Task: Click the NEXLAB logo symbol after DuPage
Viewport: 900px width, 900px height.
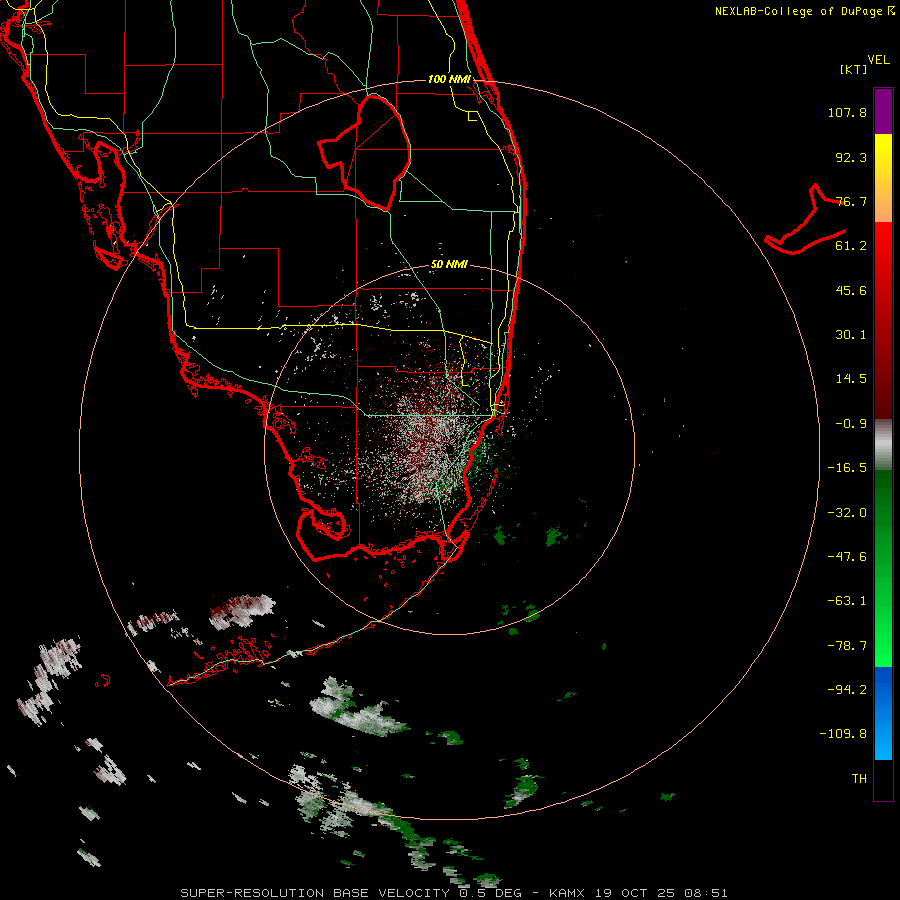Action: (891, 11)
